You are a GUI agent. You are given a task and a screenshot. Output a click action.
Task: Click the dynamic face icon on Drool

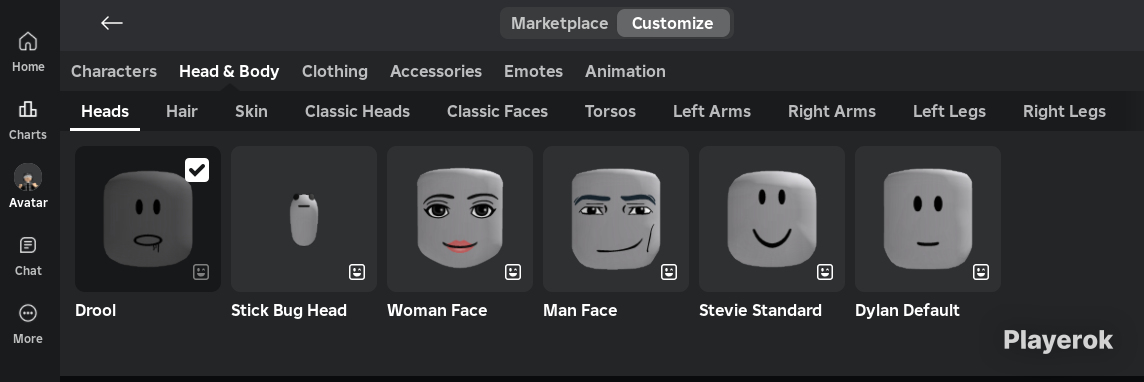coord(201,272)
